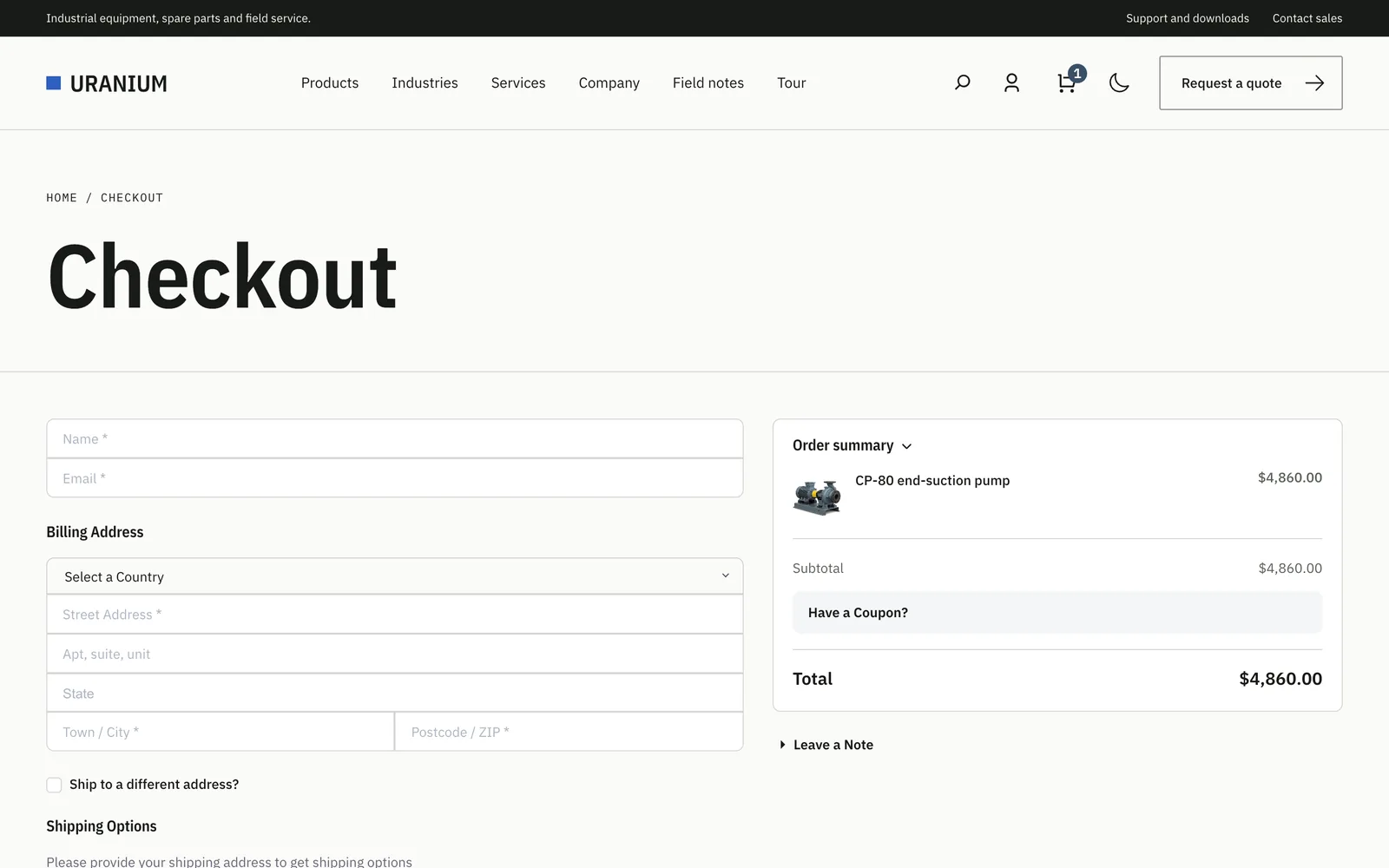Open the Services menu
This screenshot has height=868, width=1389.
click(x=518, y=82)
